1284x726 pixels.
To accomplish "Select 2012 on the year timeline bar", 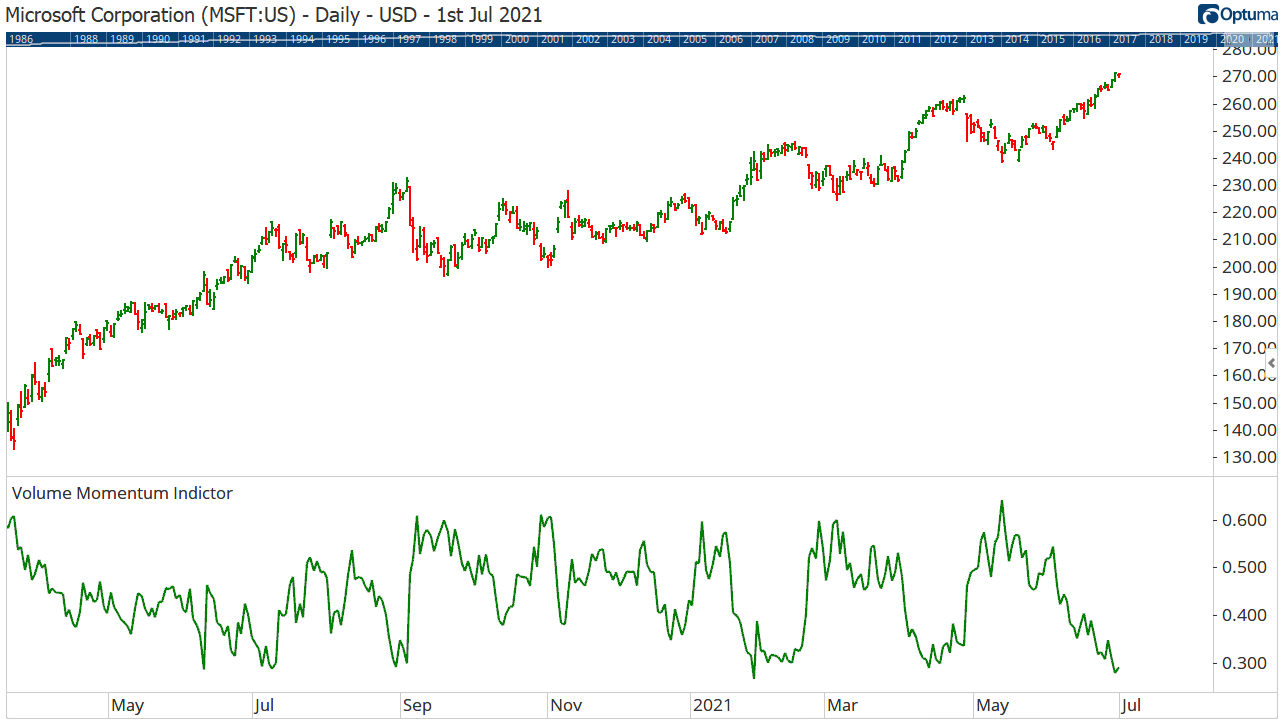I will (x=946, y=39).
